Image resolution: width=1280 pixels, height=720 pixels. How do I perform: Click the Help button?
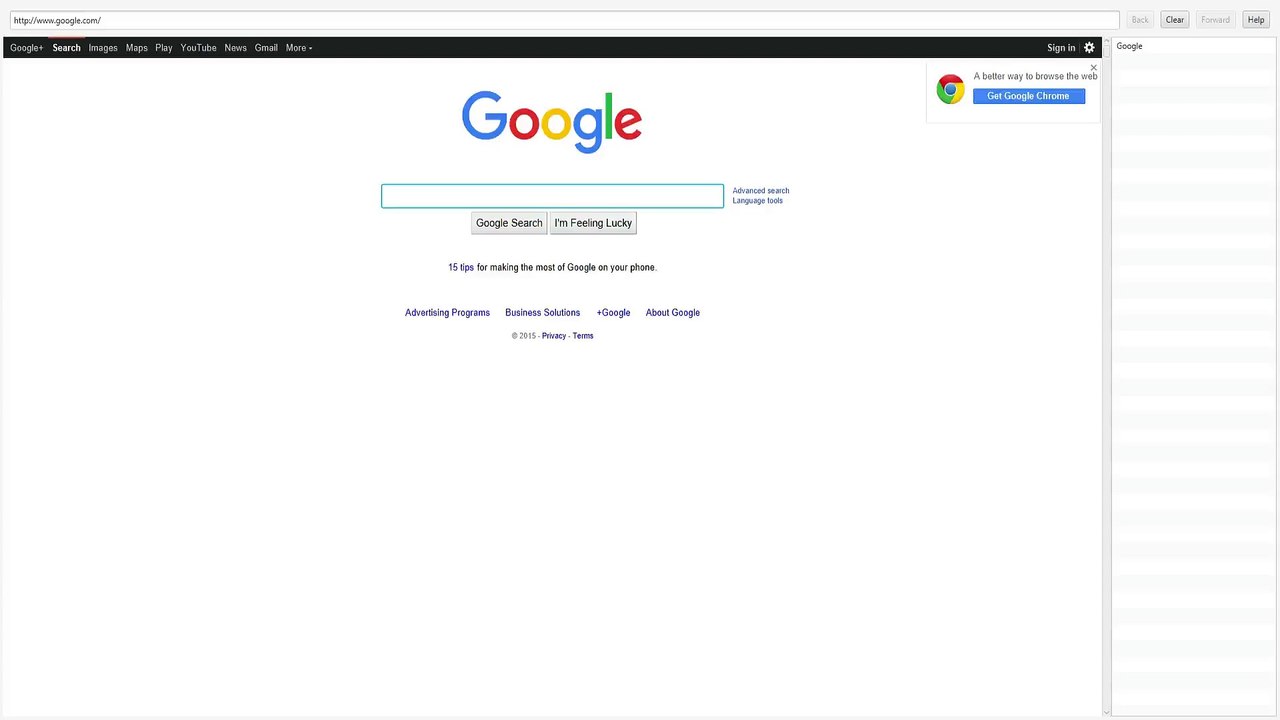(x=1256, y=20)
